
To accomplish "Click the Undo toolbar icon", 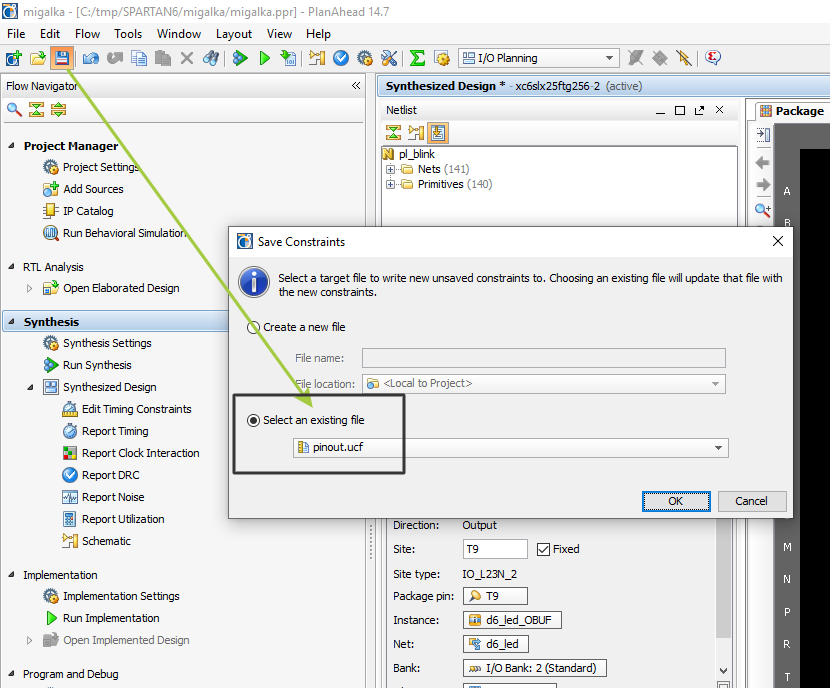I will pos(91,58).
